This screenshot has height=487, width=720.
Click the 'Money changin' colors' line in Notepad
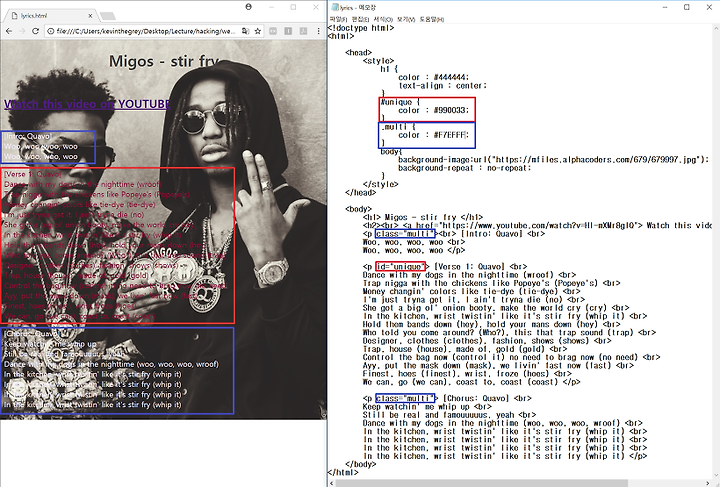[473, 291]
